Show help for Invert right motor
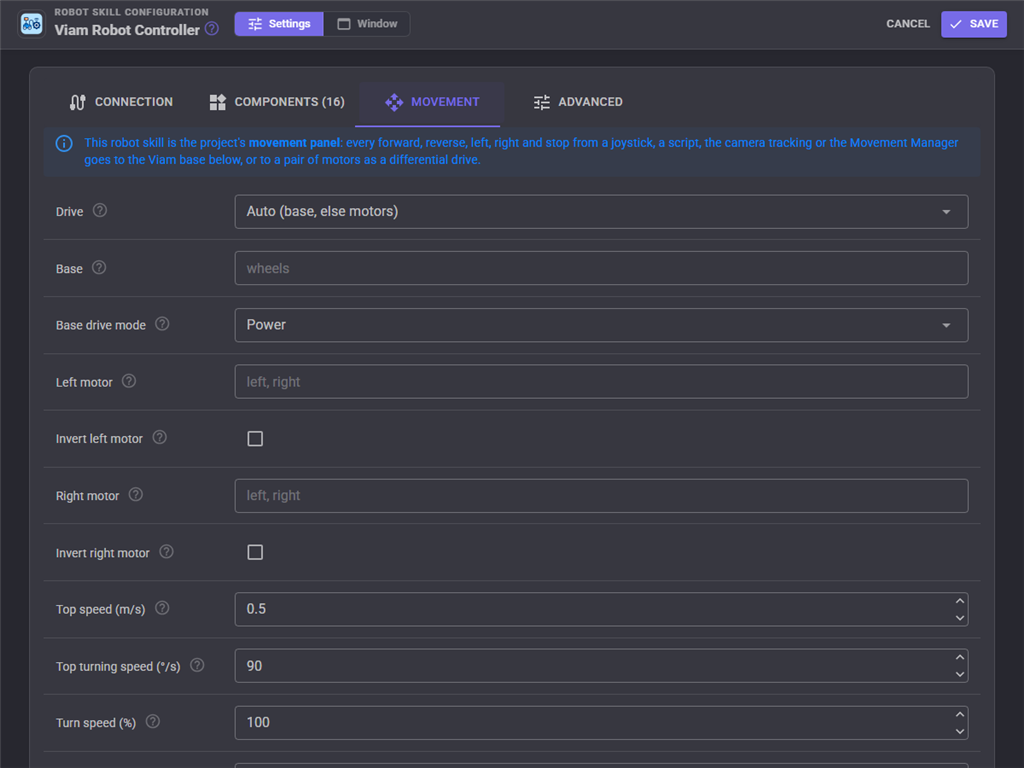 (x=167, y=552)
